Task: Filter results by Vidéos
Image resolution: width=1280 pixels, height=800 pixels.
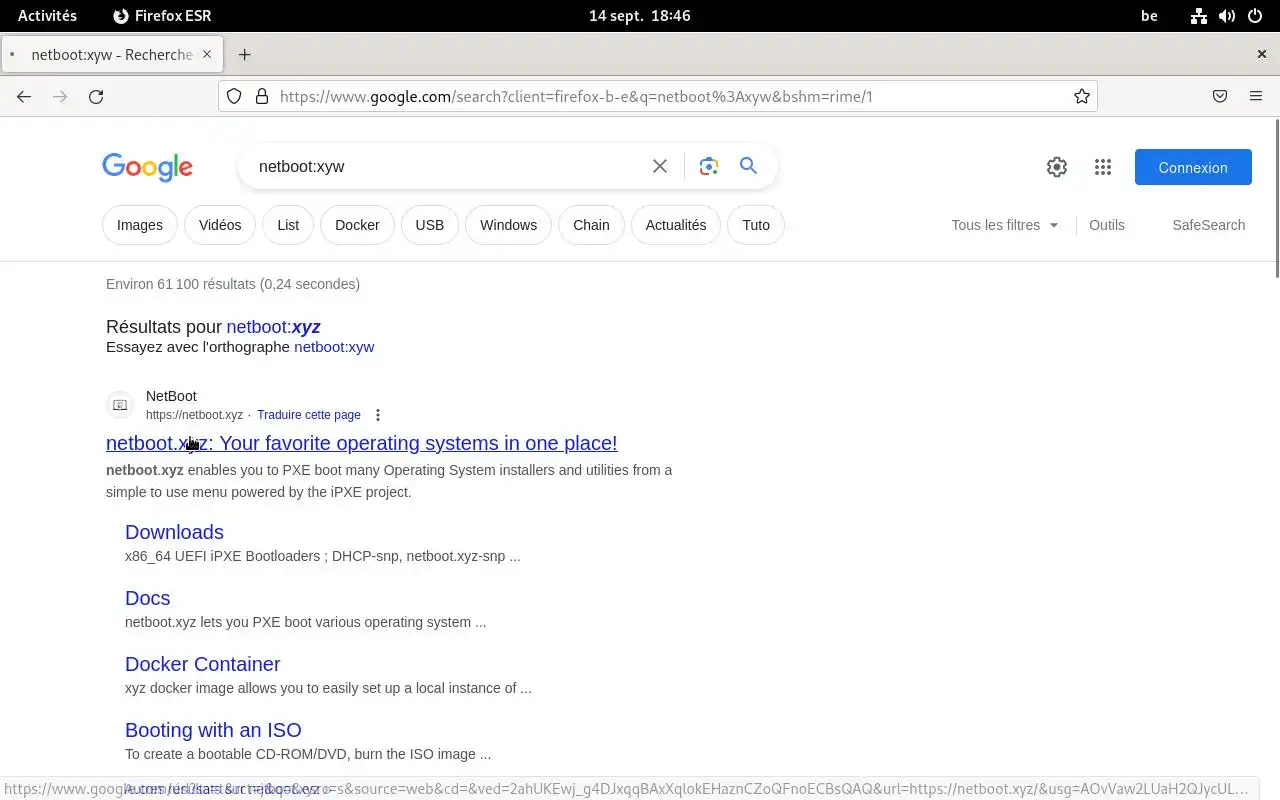Action: pos(220,225)
